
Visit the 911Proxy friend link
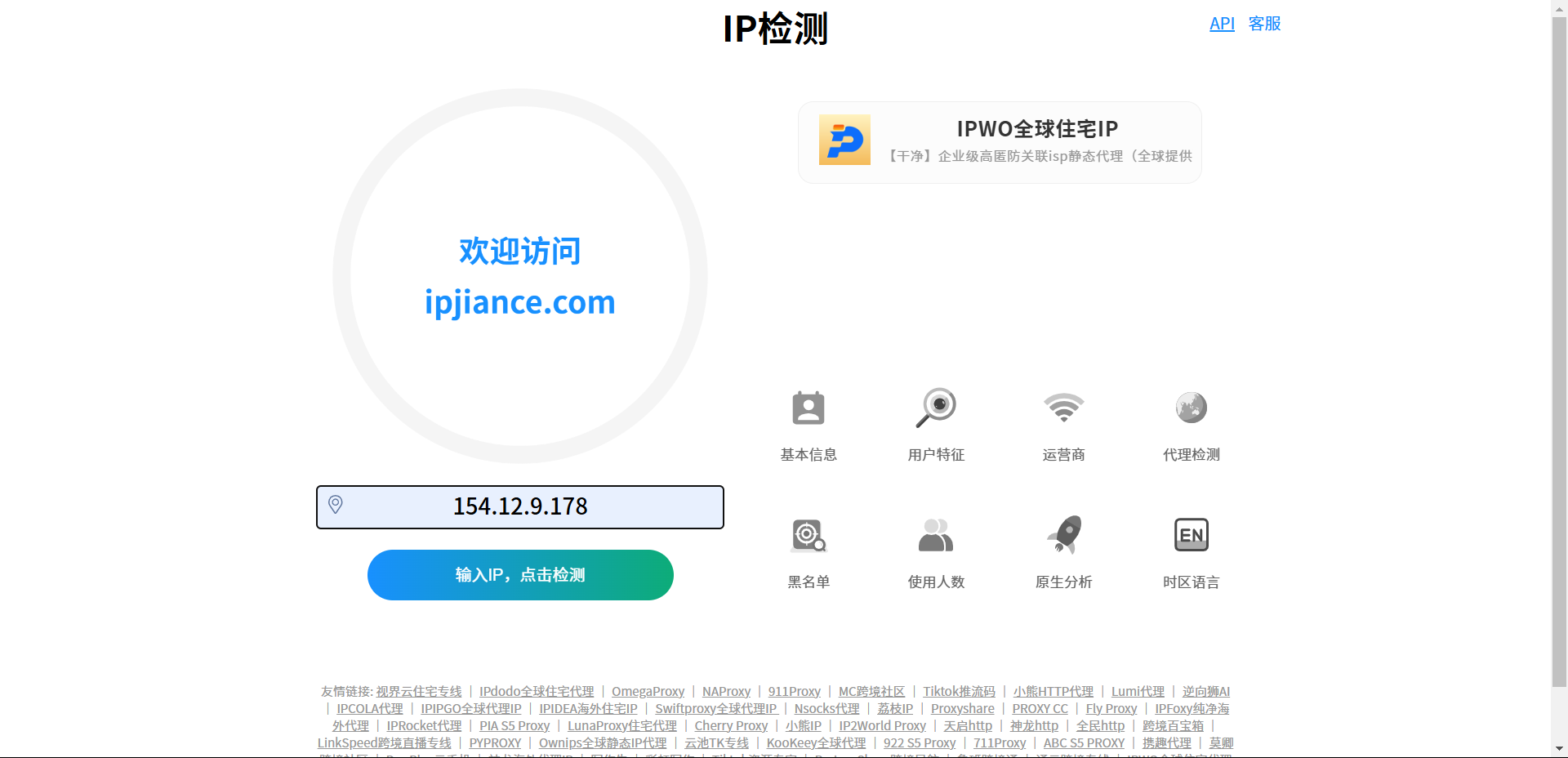[x=794, y=691]
